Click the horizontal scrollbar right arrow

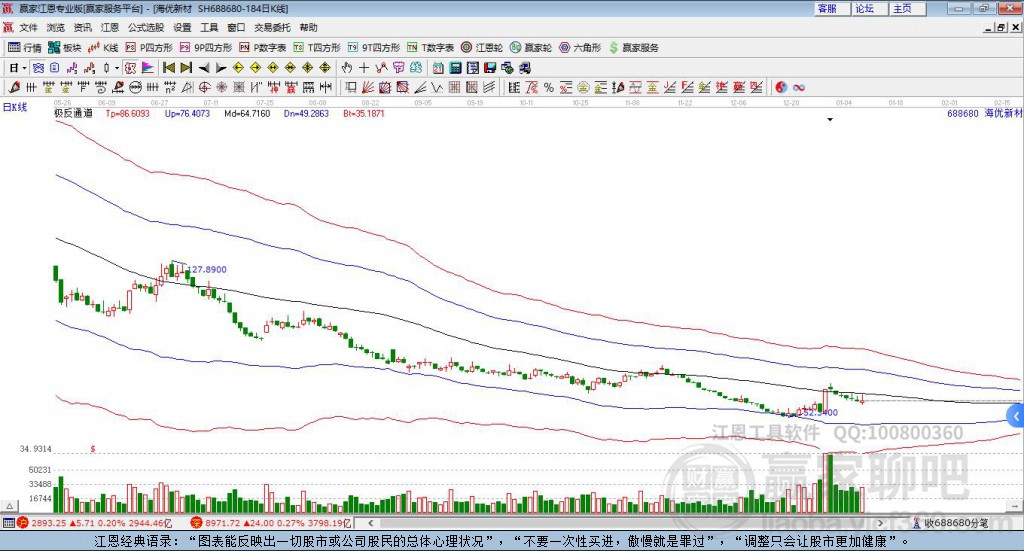(x=880, y=523)
